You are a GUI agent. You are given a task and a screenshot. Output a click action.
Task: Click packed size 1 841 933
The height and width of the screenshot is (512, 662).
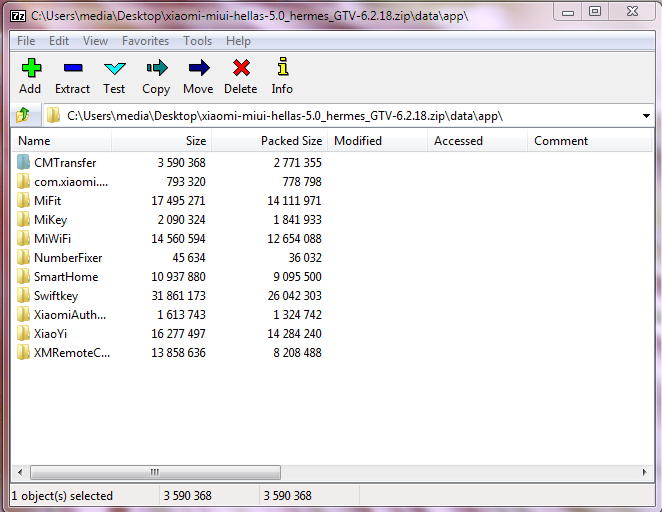297,219
